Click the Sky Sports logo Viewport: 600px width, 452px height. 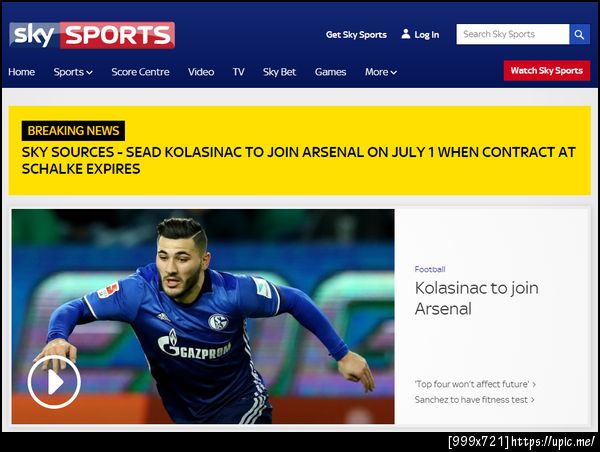coord(92,35)
